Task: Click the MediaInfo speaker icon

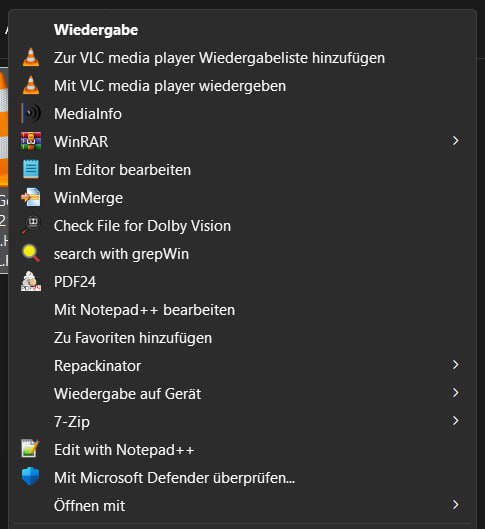Action: click(x=31, y=113)
